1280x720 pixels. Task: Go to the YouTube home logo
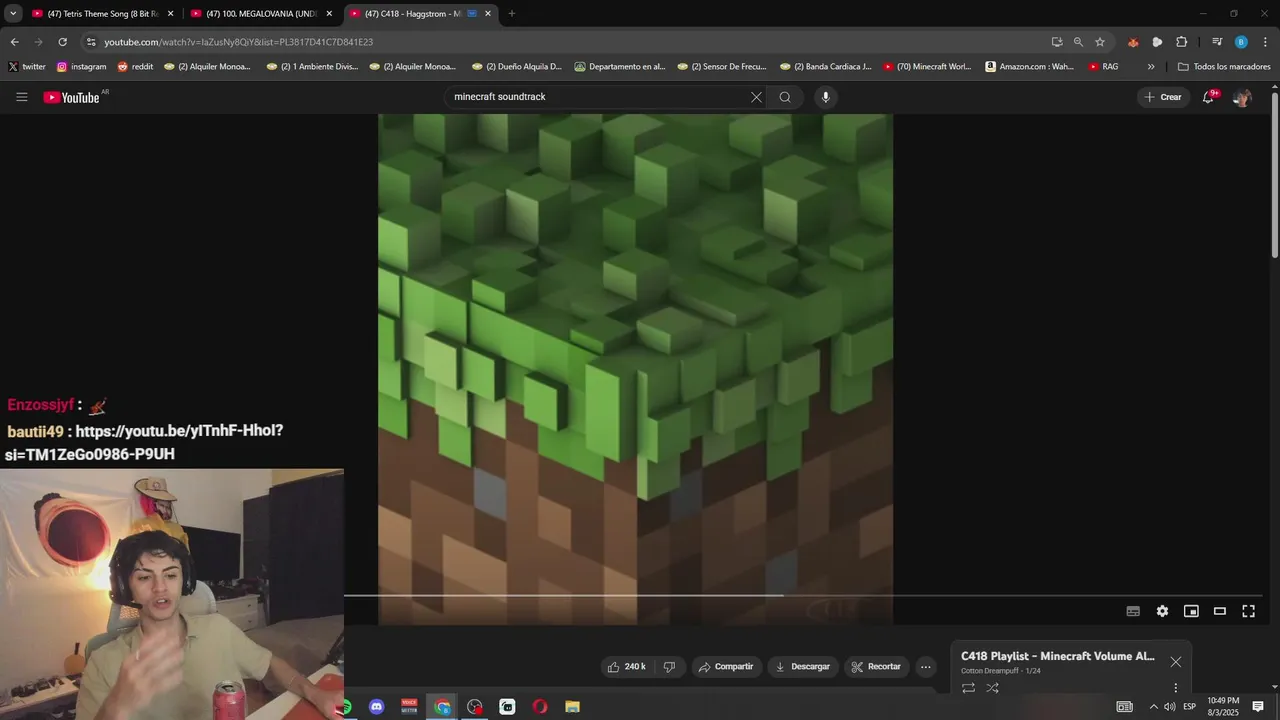coord(72,97)
